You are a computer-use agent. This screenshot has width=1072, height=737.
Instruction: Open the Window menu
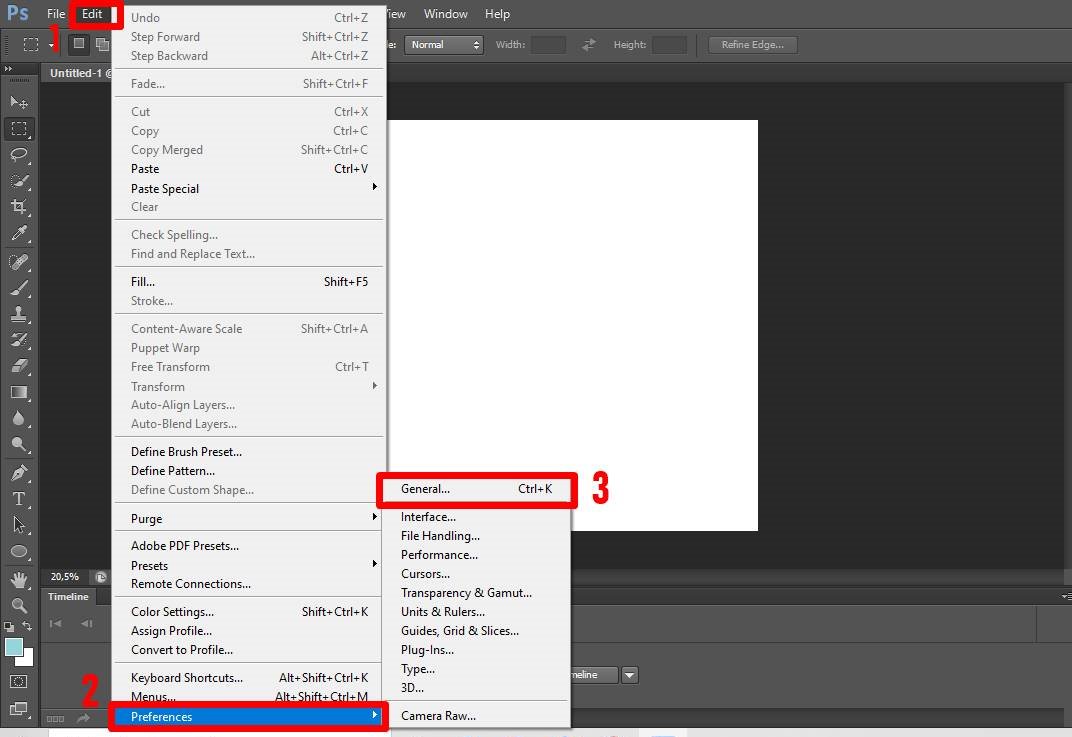446,14
